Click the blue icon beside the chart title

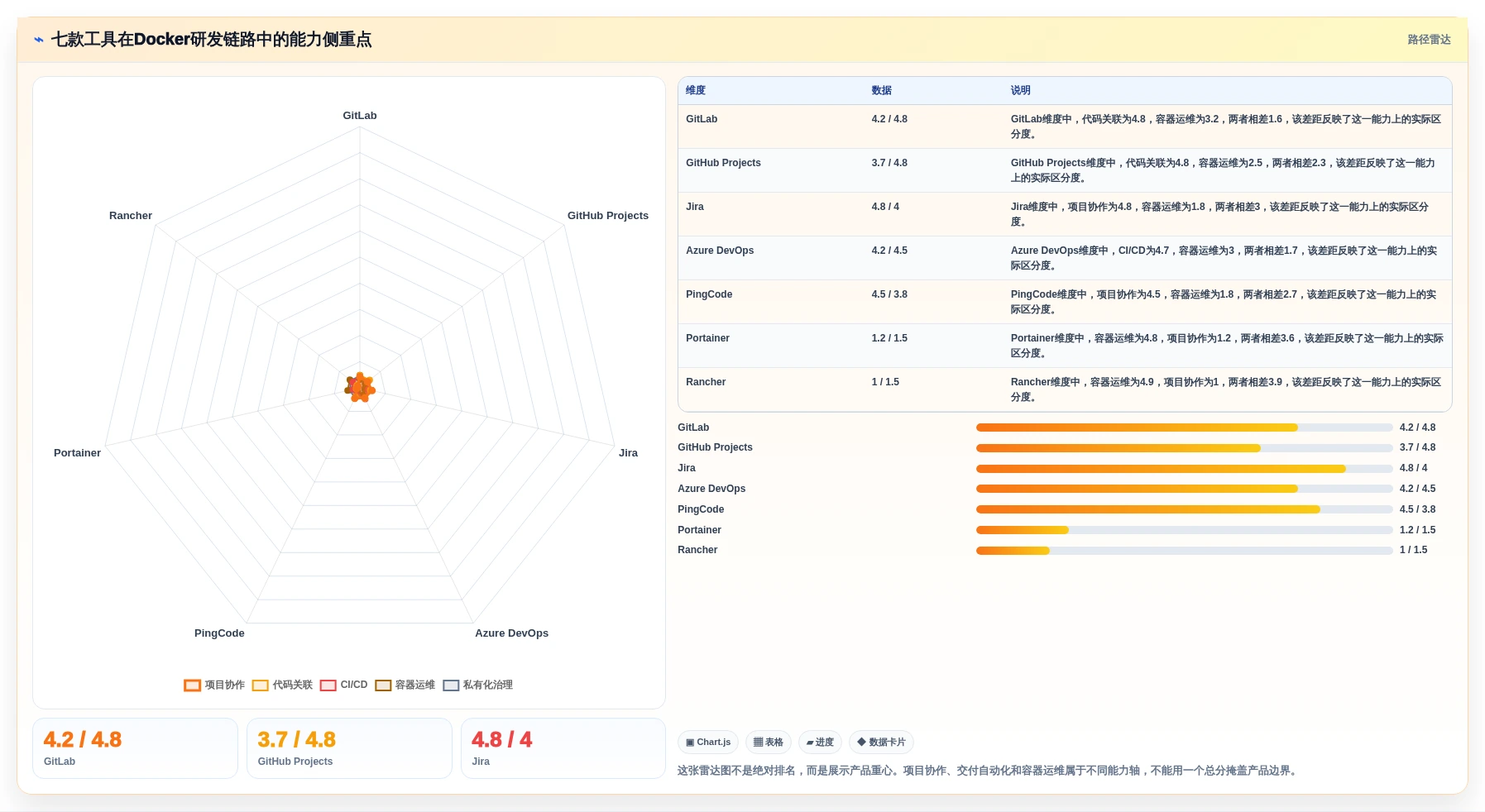pyautogui.click(x=38, y=40)
